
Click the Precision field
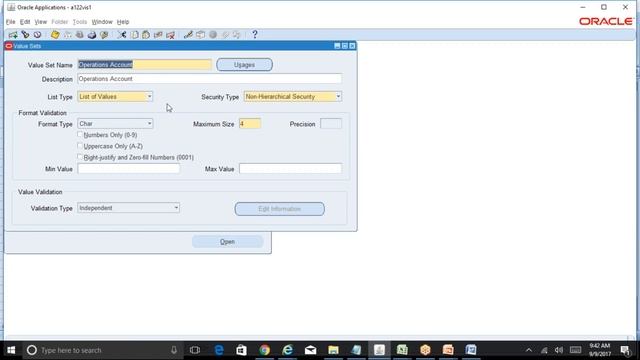tap(331, 123)
